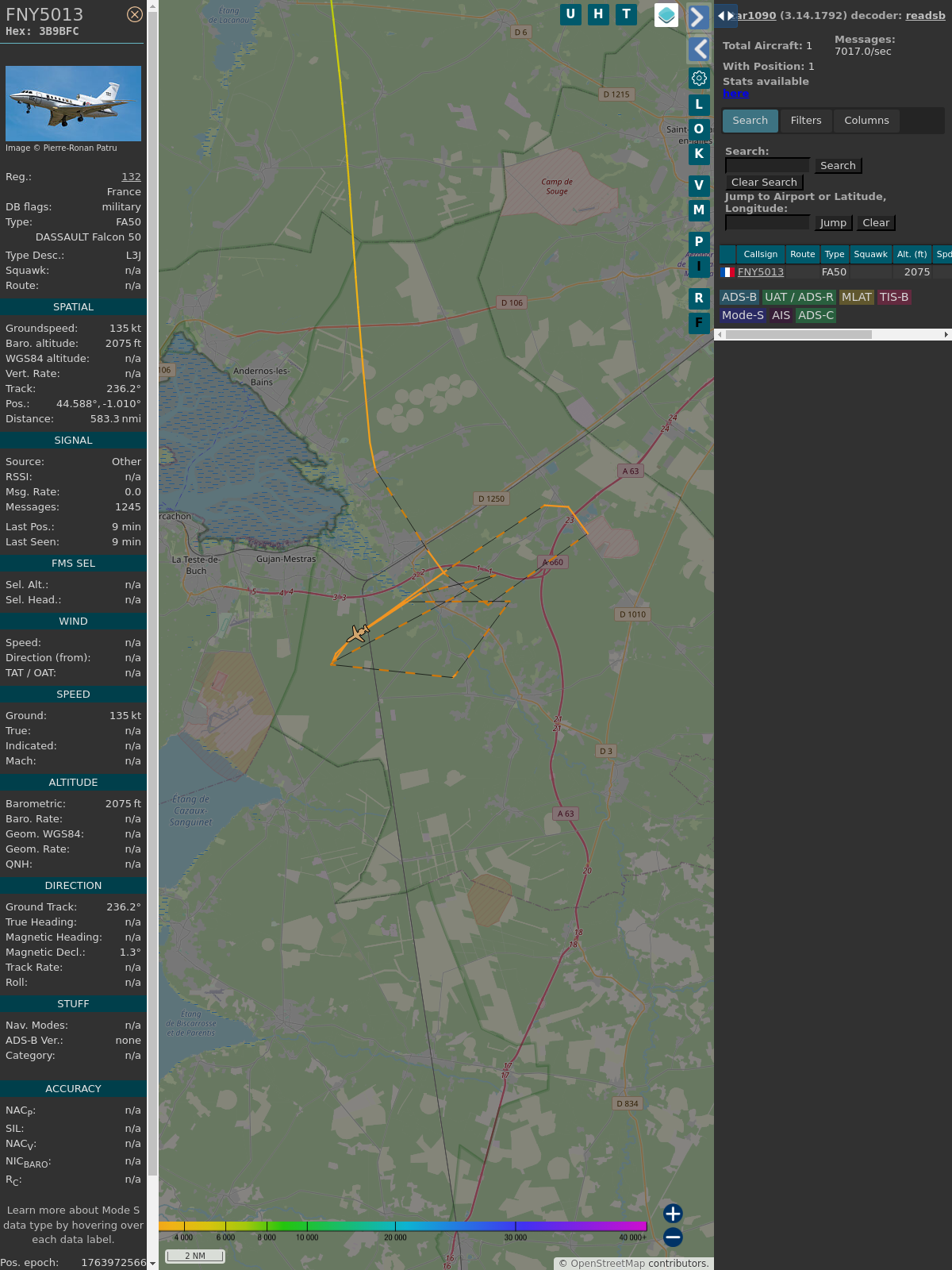Open OpenStreetMap attribution link
952x1270 pixels.
point(607,1264)
